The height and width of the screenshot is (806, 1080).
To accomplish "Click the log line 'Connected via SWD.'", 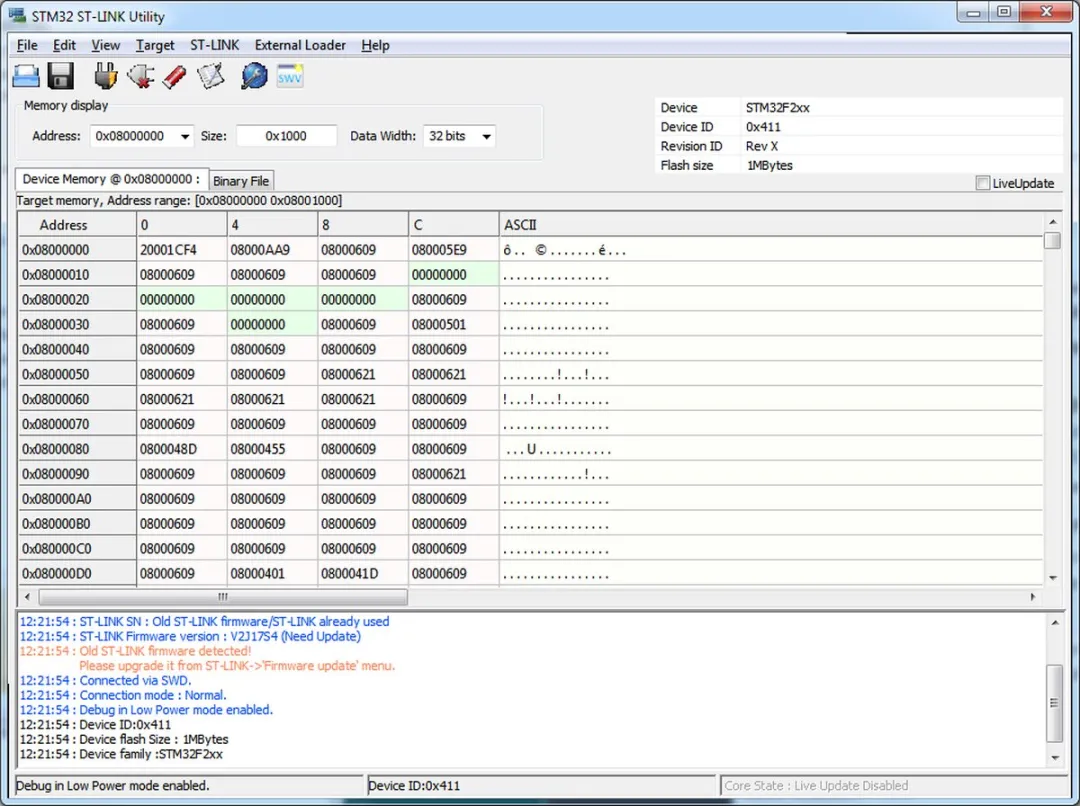I will [105, 681].
